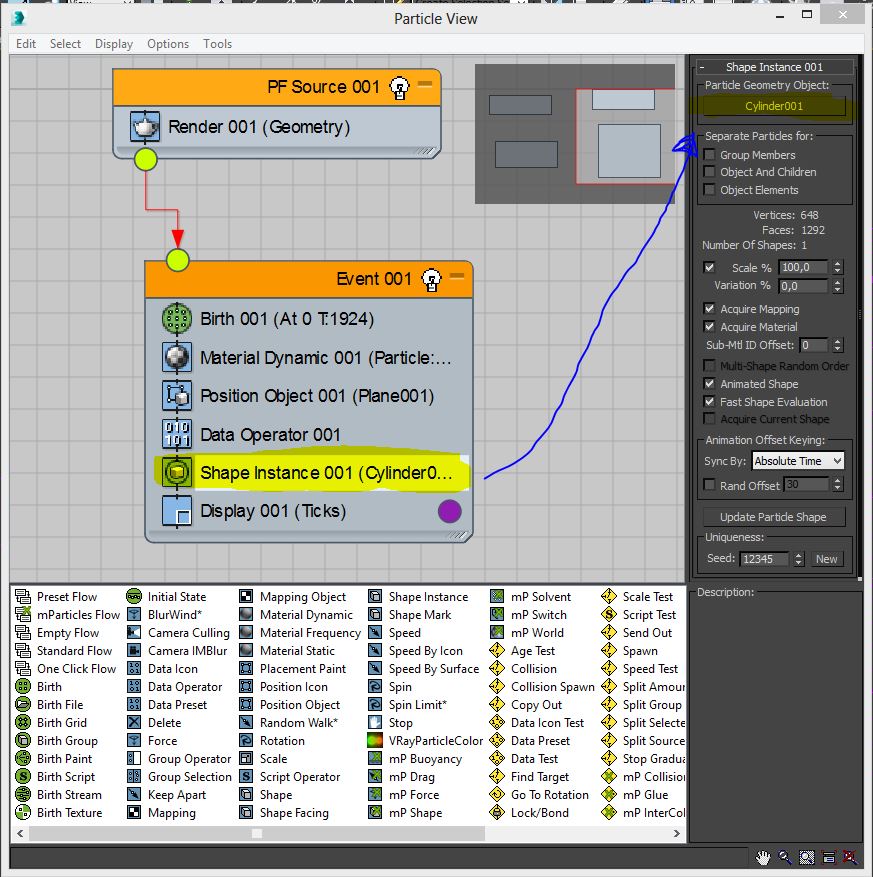Open the Sync By dropdown

pos(797,461)
